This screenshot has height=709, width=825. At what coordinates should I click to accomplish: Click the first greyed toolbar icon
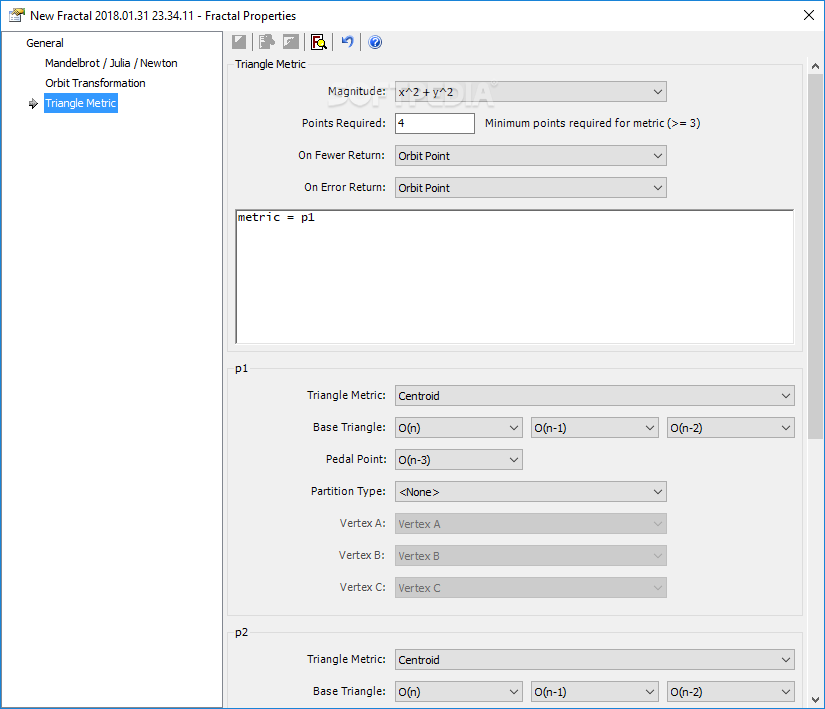click(239, 42)
